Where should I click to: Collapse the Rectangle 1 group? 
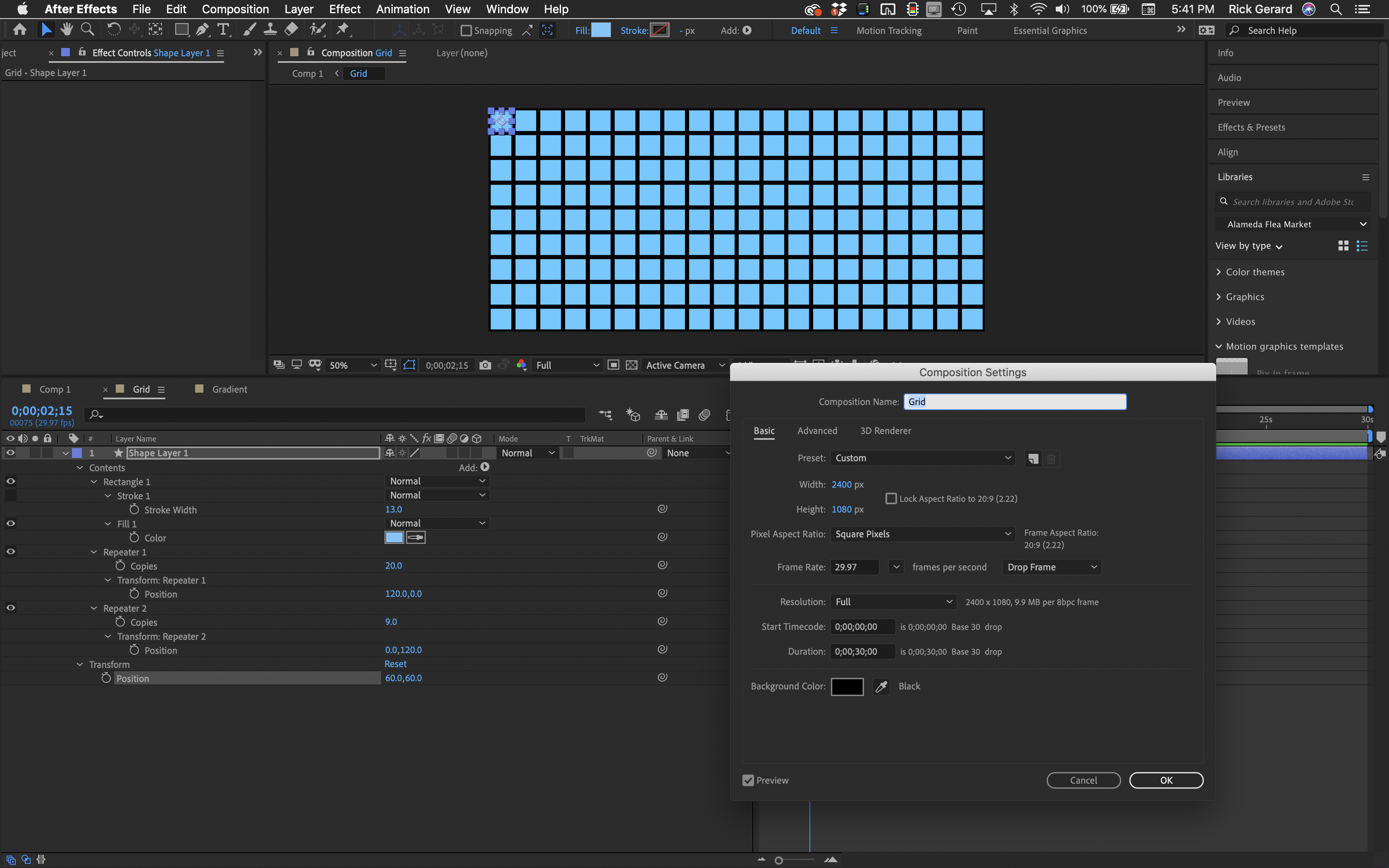pyautogui.click(x=93, y=482)
